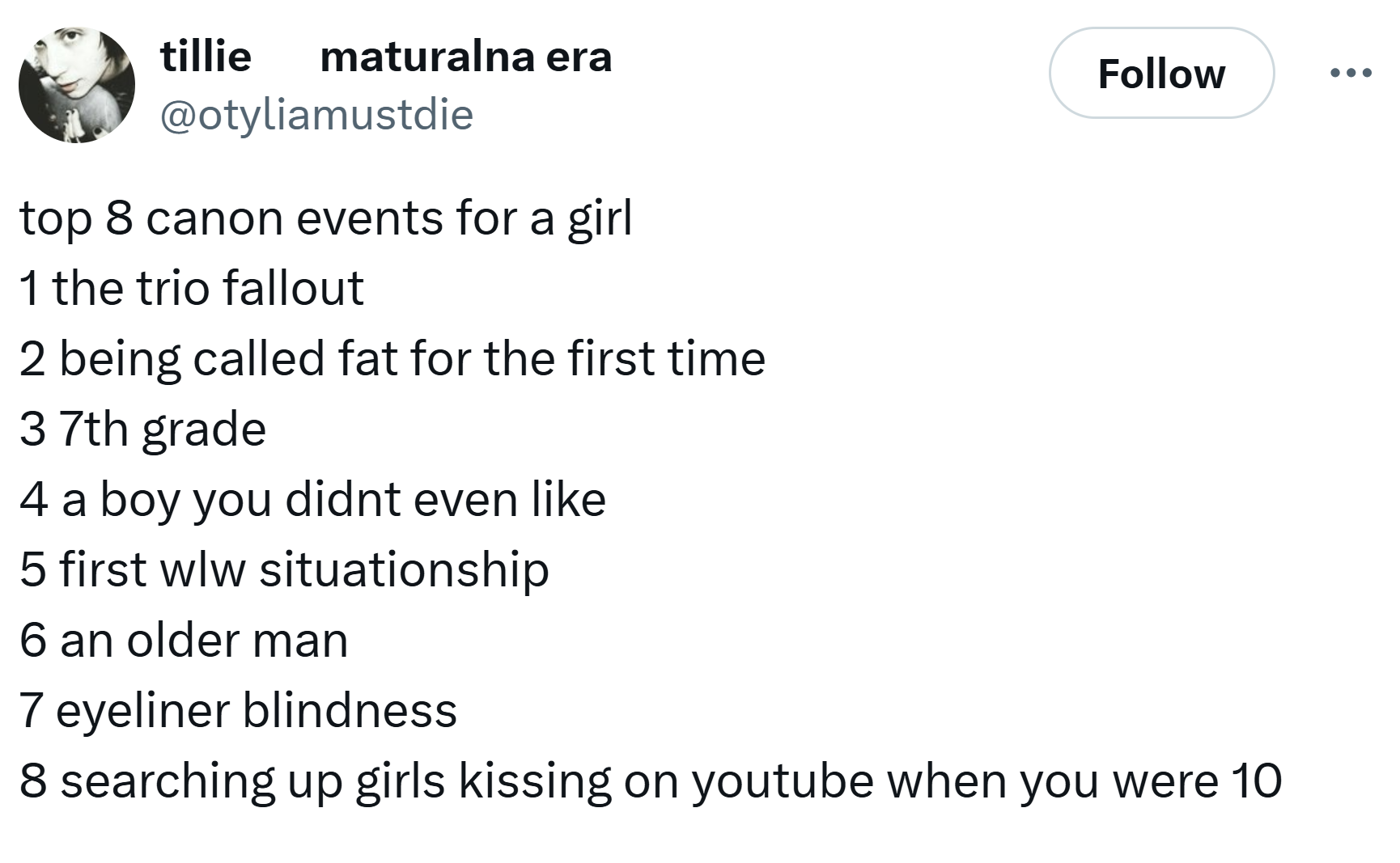Follow the @otyliamustdie account
1400x863 pixels.
tap(1161, 74)
